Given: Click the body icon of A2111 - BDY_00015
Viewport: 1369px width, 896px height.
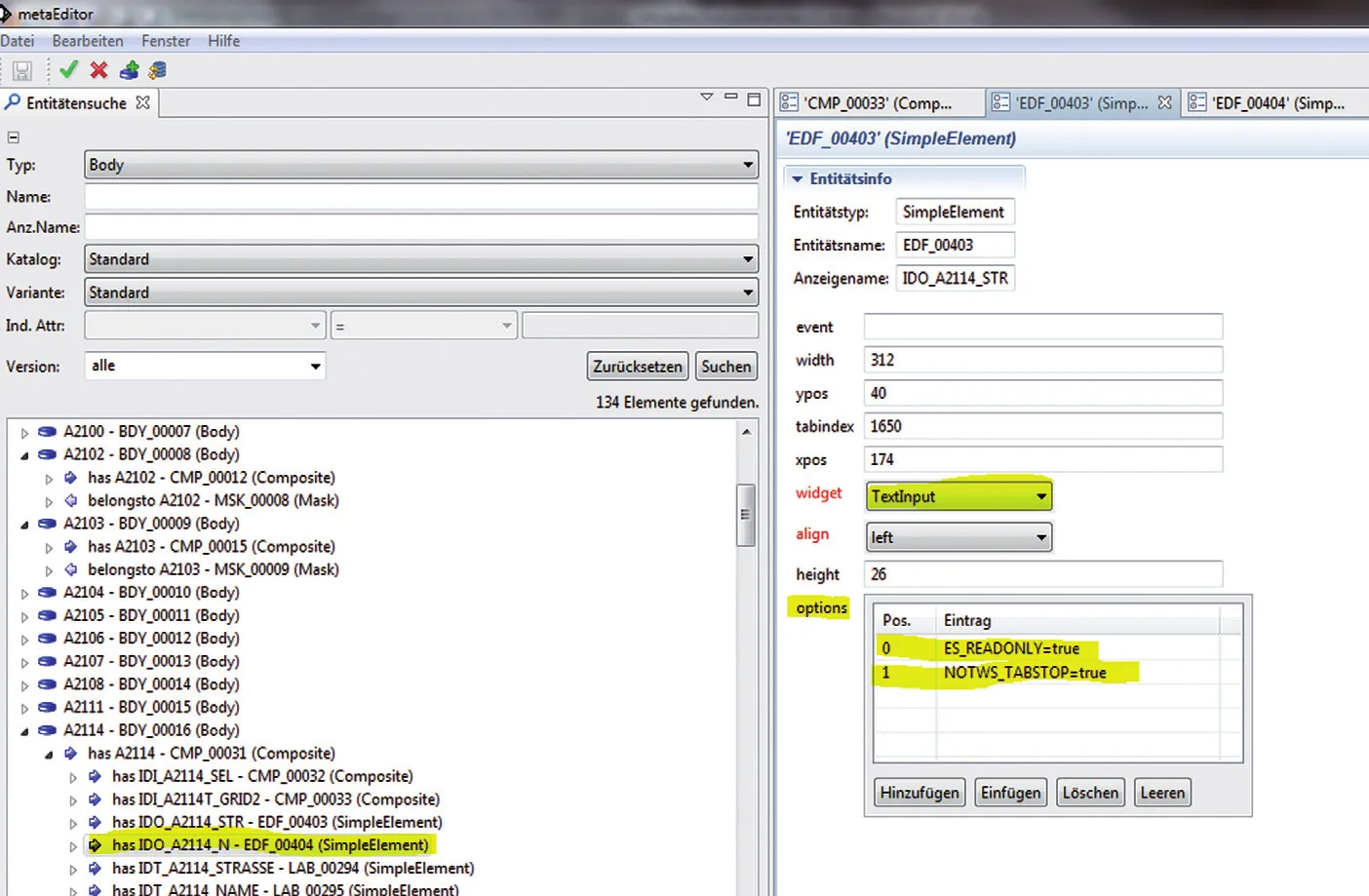Looking at the screenshot, I should click(47, 707).
